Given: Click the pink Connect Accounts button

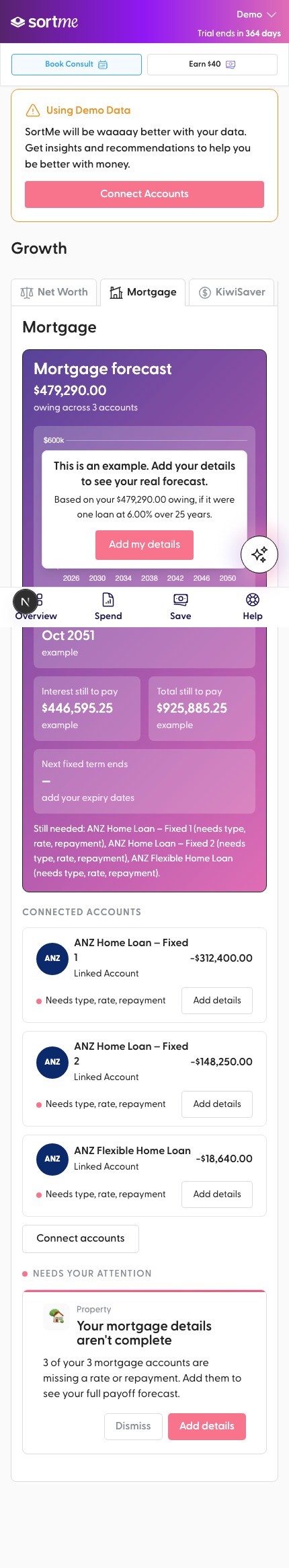Looking at the screenshot, I should [x=144, y=194].
